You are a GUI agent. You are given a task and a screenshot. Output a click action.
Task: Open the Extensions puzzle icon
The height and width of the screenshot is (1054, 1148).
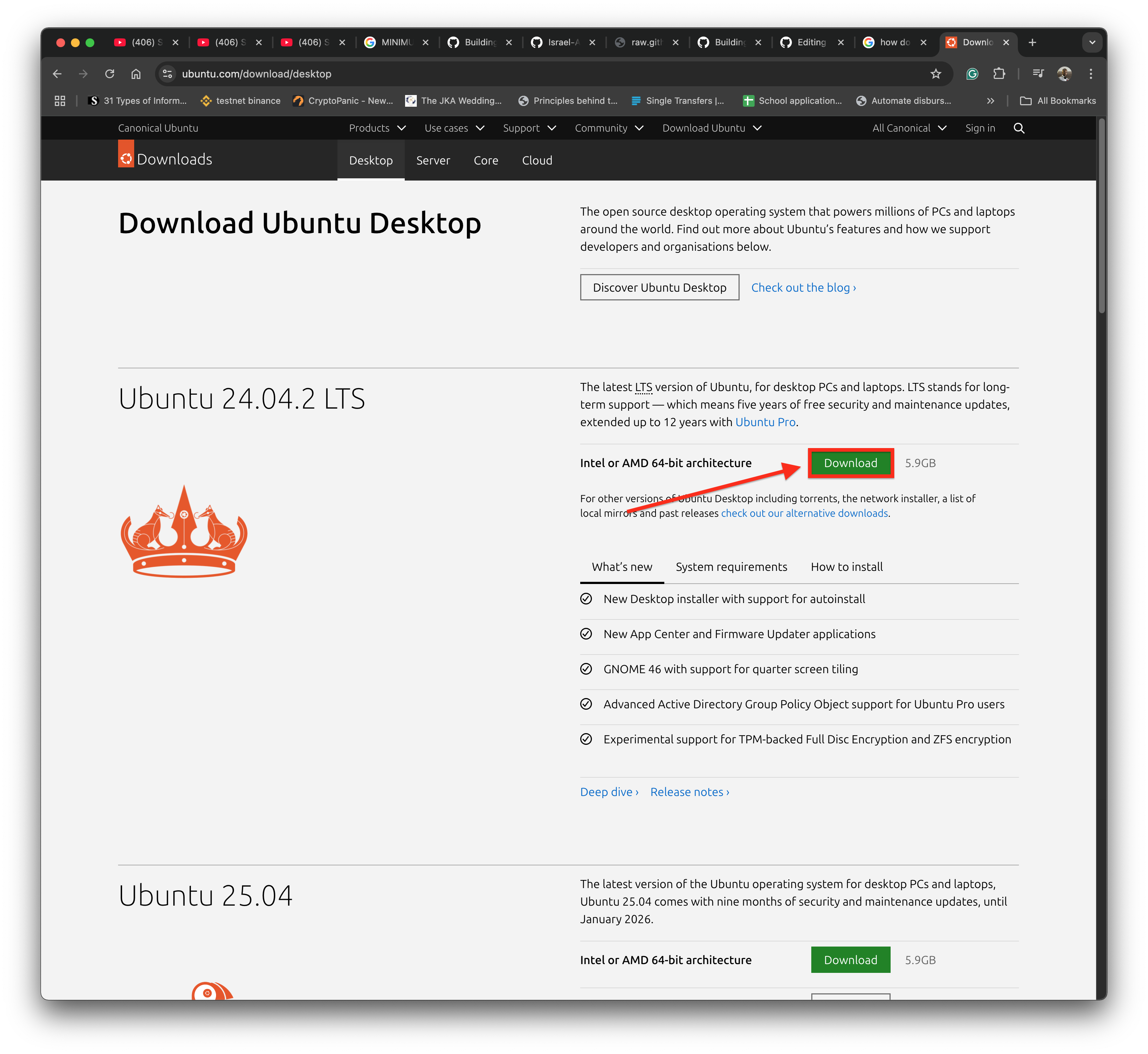(x=998, y=73)
